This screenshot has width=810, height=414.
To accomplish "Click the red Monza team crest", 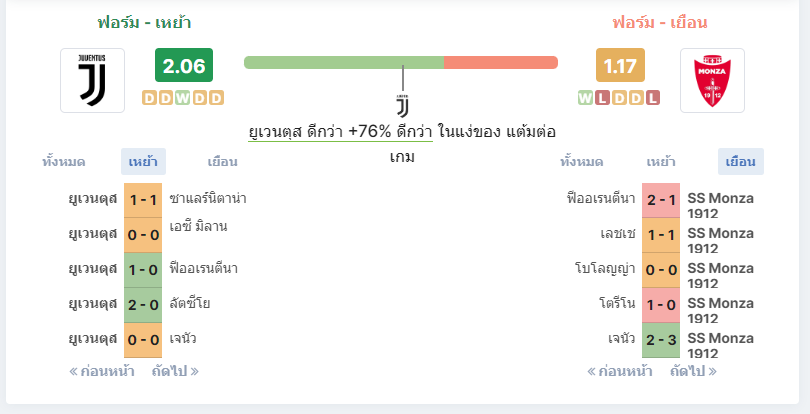I will pos(712,80).
